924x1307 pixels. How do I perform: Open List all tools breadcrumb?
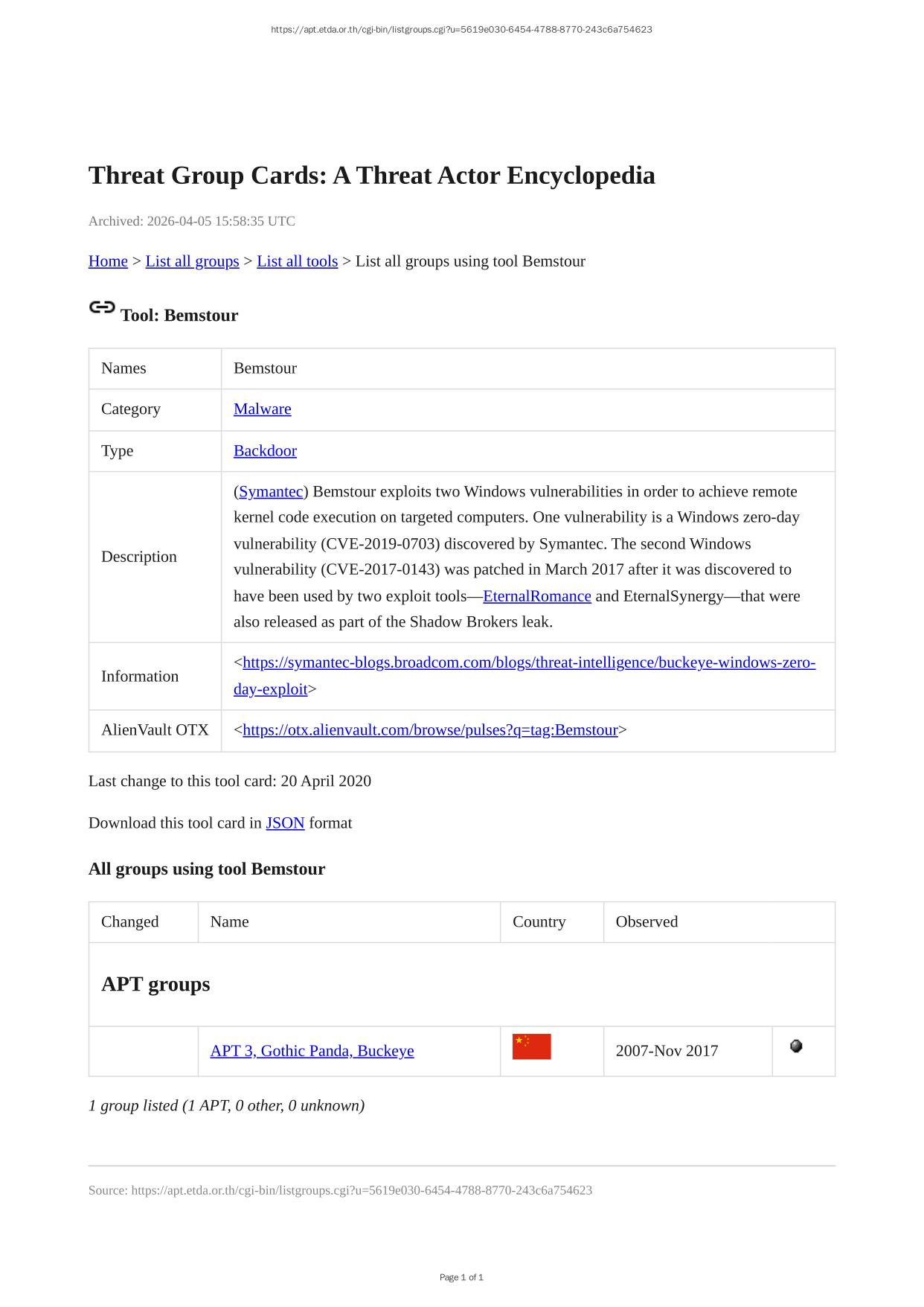coord(297,261)
